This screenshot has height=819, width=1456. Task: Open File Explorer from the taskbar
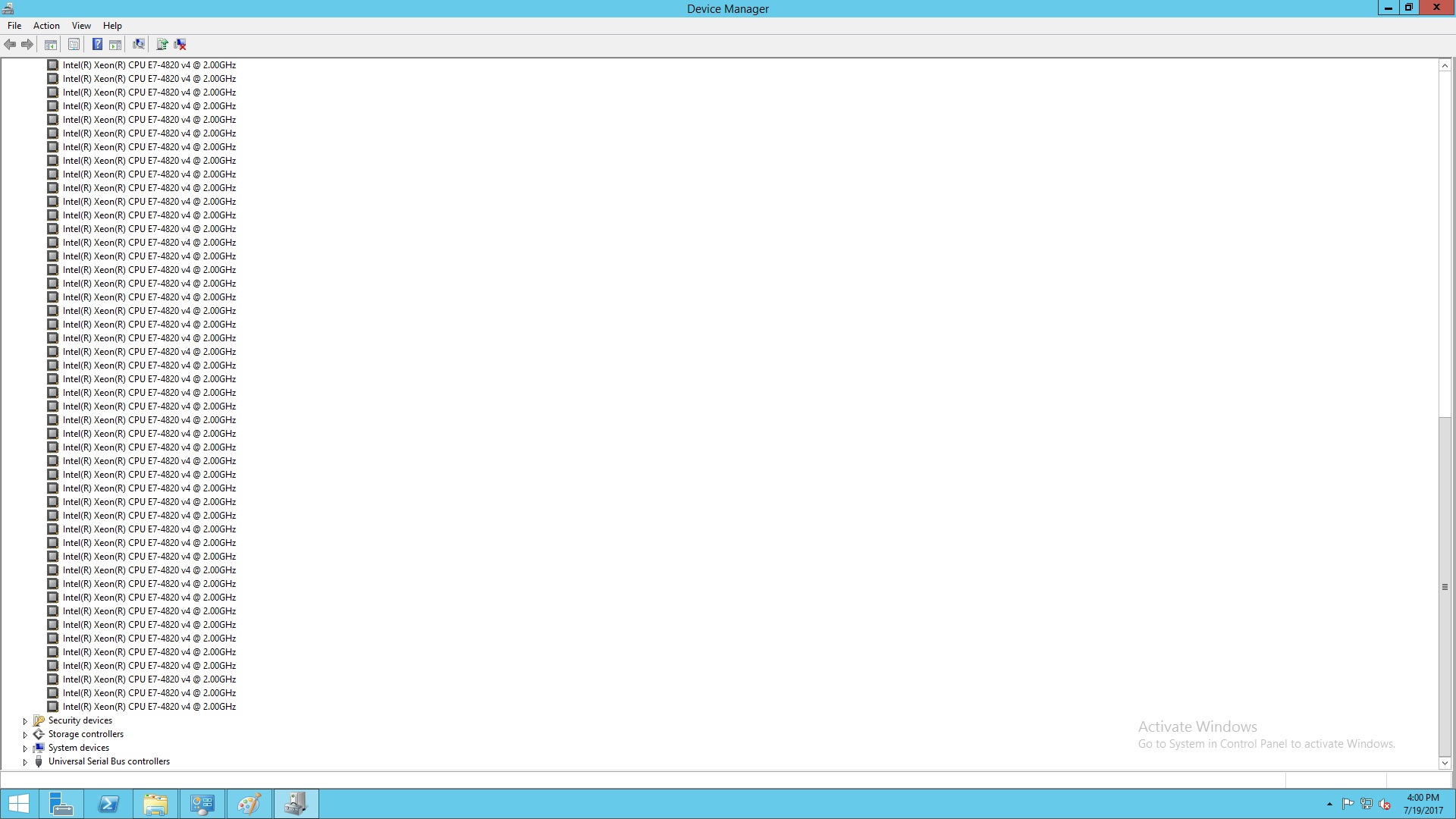pos(155,804)
